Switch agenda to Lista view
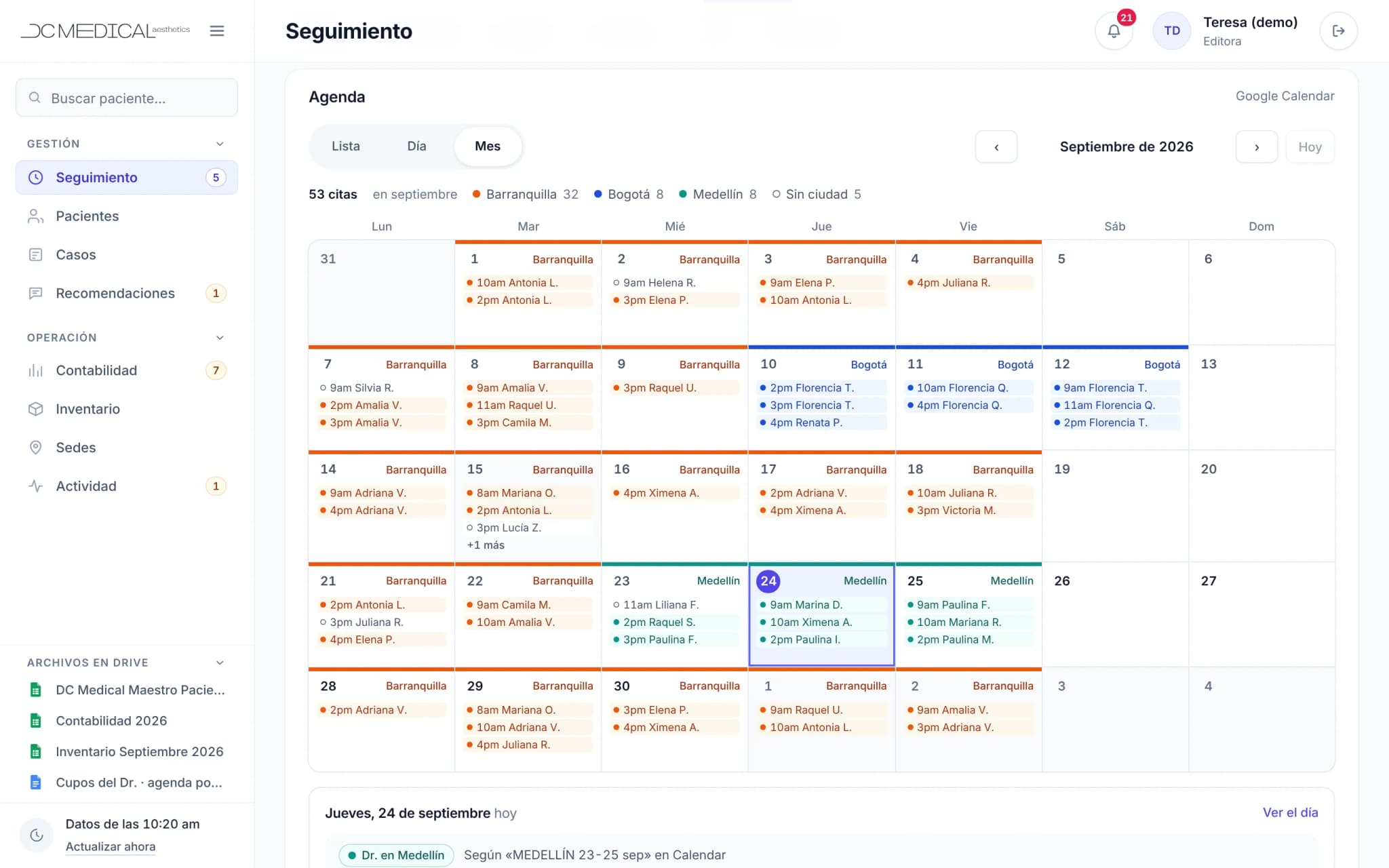Viewport: 1389px width, 868px height. [346, 146]
